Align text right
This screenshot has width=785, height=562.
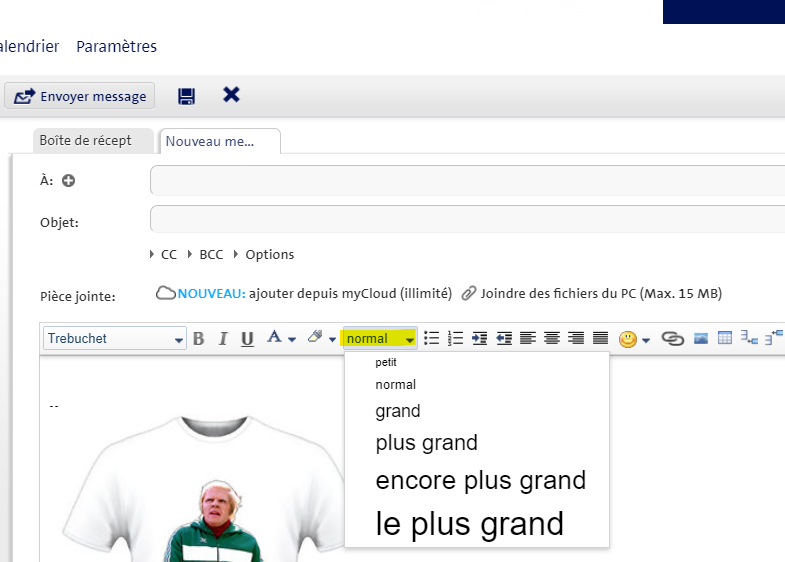point(576,338)
